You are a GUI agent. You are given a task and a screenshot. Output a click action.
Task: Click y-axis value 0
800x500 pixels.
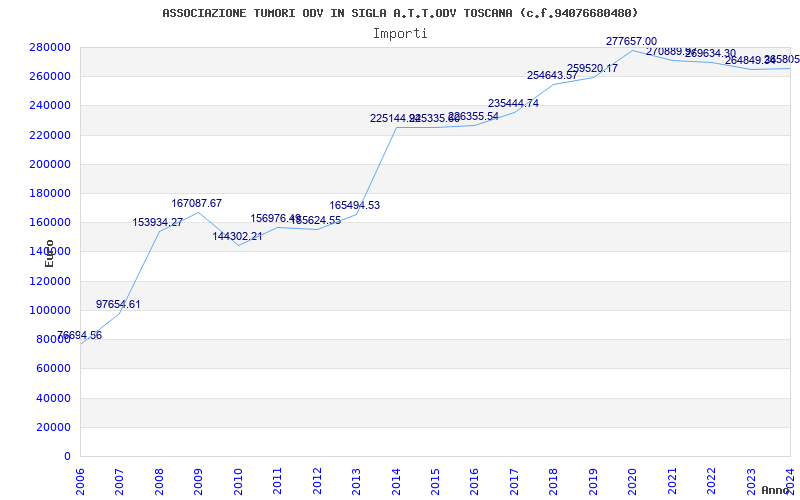(67, 456)
